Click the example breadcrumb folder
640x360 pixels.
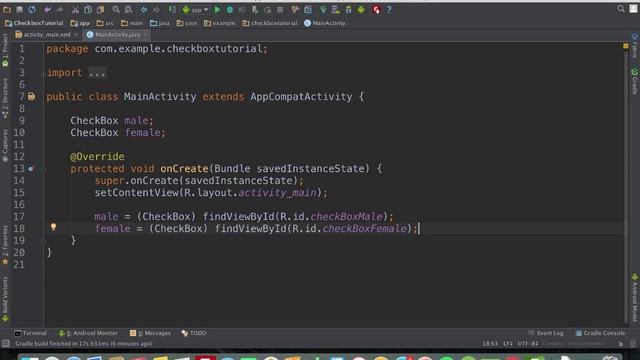click(x=220, y=23)
